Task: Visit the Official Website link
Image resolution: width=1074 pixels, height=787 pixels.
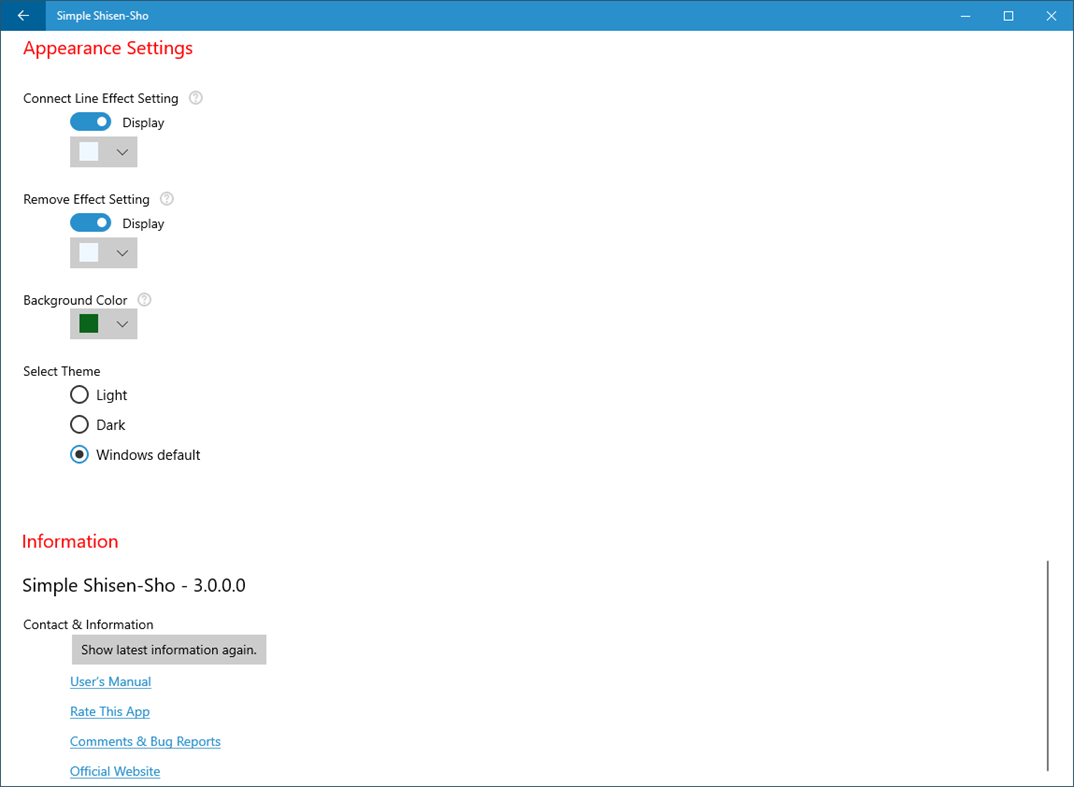Action: (115, 771)
